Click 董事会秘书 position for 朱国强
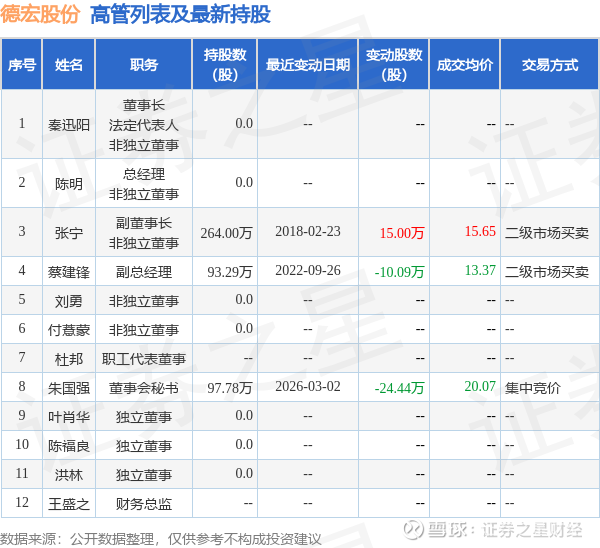Screen dimensions: 600x548 pos(143,388)
